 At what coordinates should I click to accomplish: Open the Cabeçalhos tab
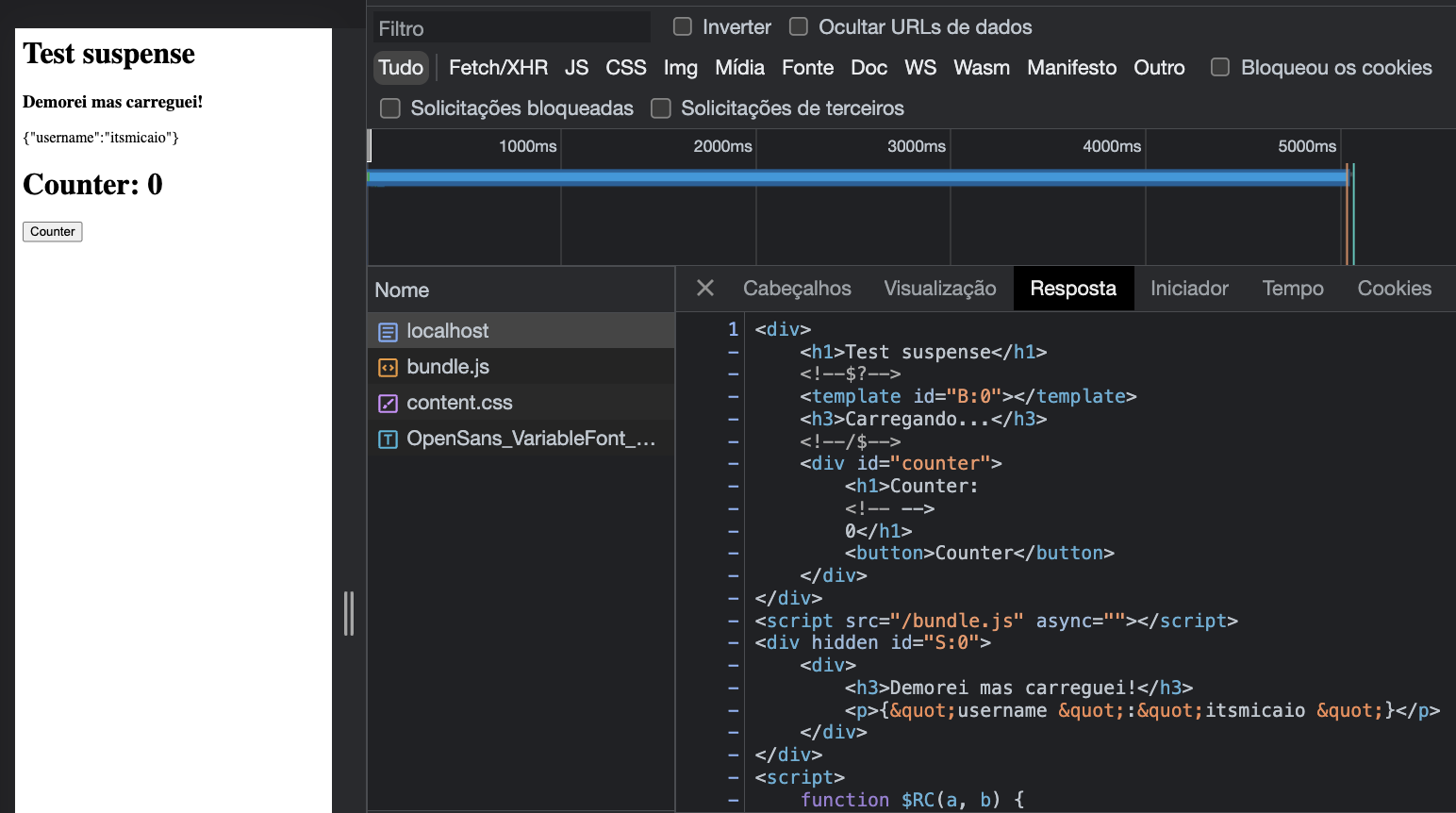[797, 289]
